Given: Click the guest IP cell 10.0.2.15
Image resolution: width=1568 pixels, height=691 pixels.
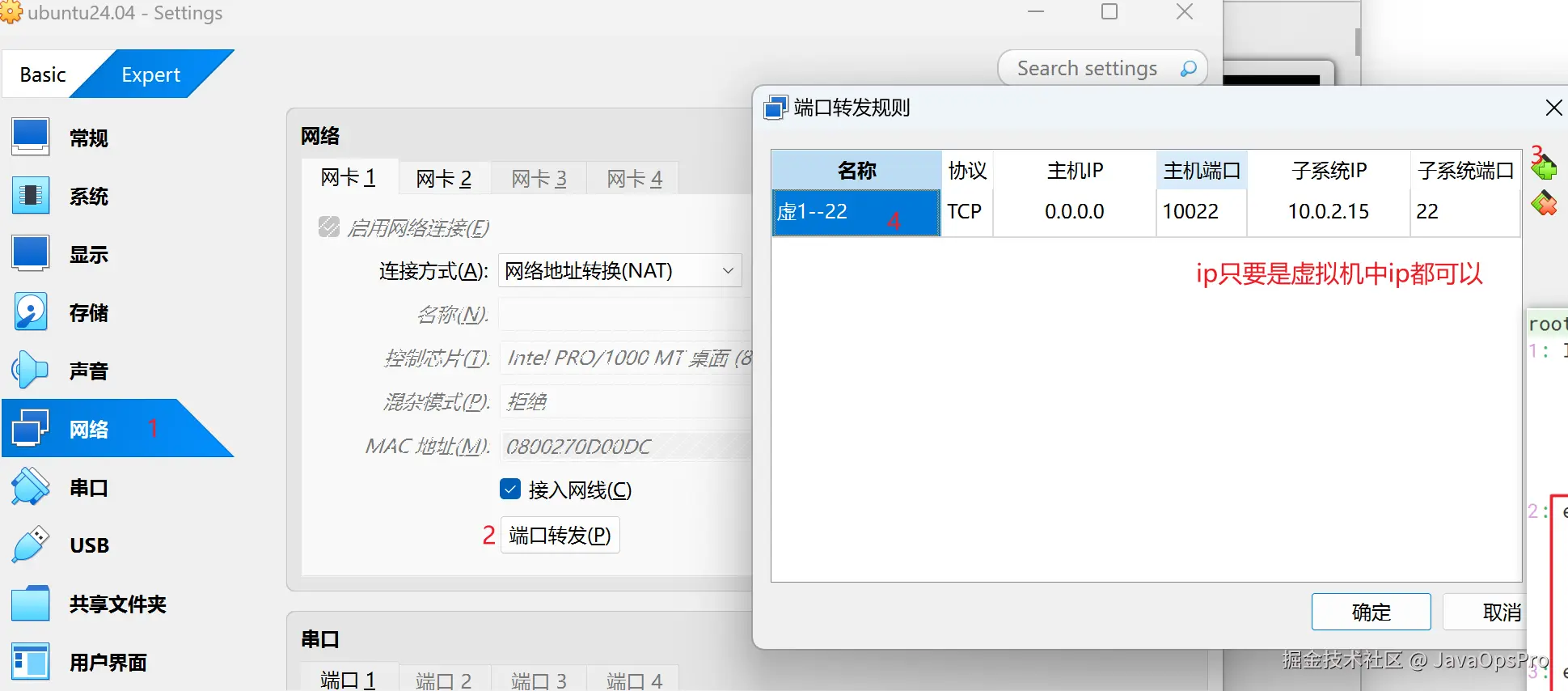Looking at the screenshot, I should point(1329,212).
